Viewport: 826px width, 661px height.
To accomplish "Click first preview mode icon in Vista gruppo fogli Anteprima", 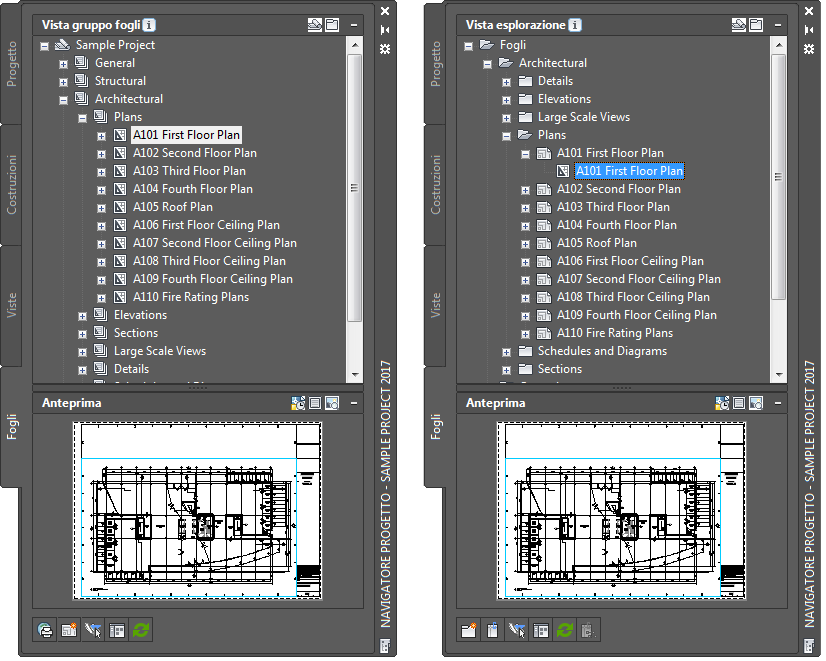I will pos(298,403).
